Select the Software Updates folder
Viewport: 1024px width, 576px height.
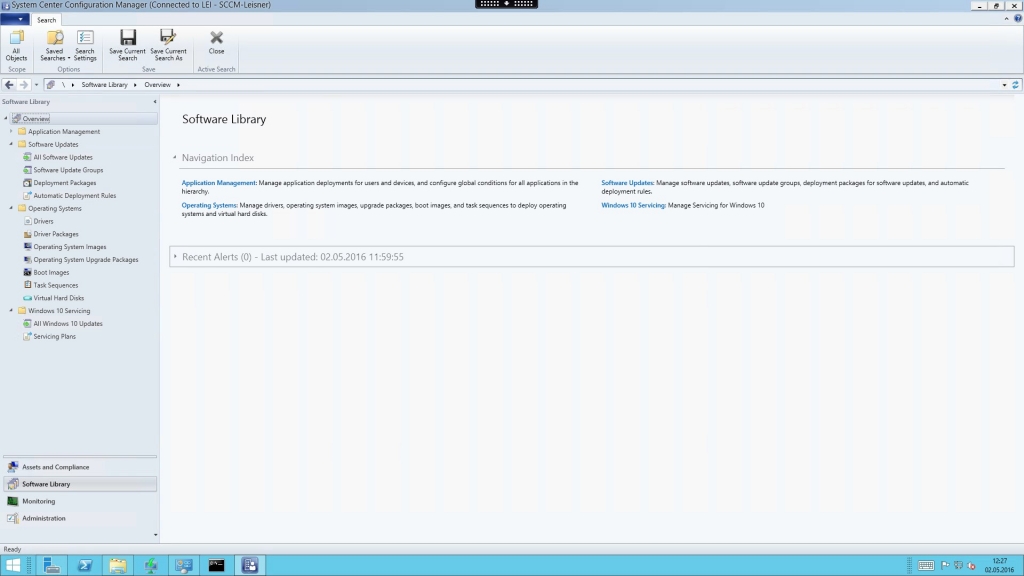click(53, 144)
